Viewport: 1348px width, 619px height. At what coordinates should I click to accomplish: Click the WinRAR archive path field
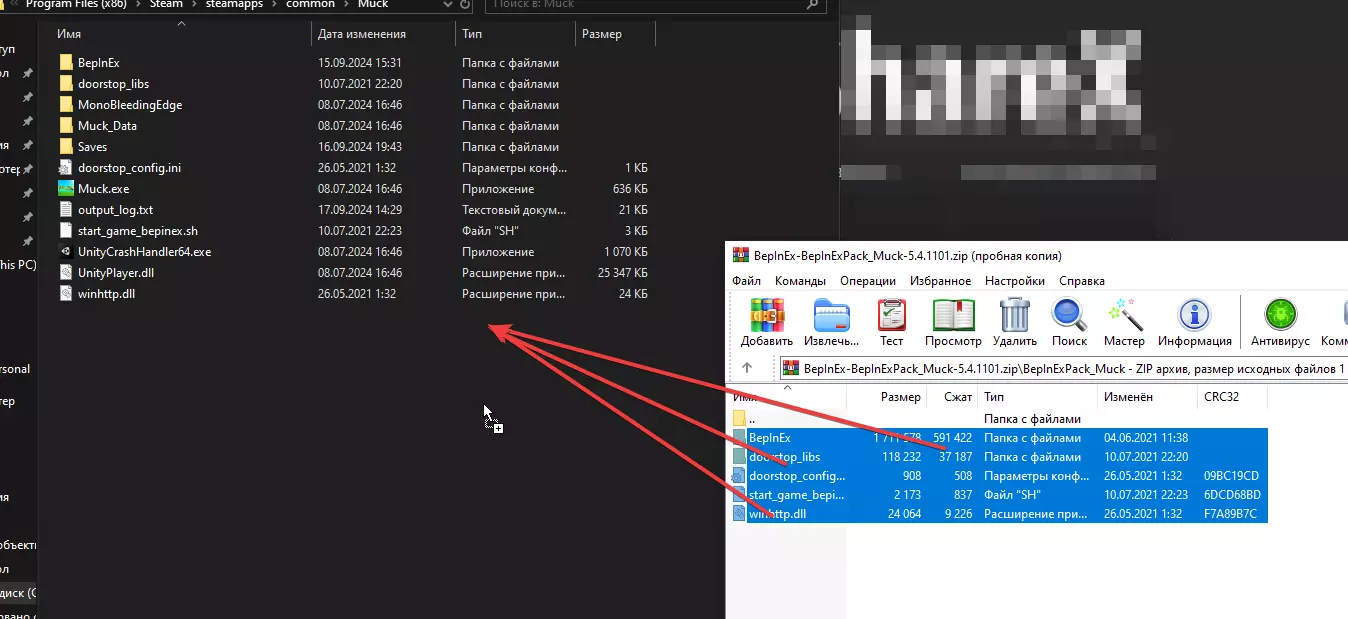coord(1062,368)
